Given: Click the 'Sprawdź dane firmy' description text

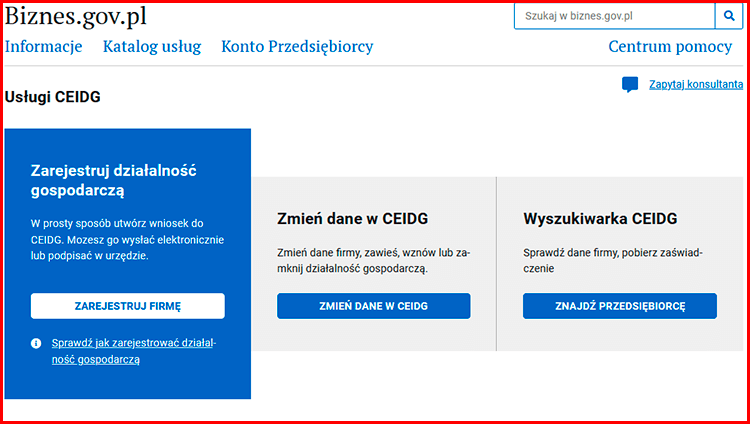Looking at the screenshot, I should click(x=612, y=260).
